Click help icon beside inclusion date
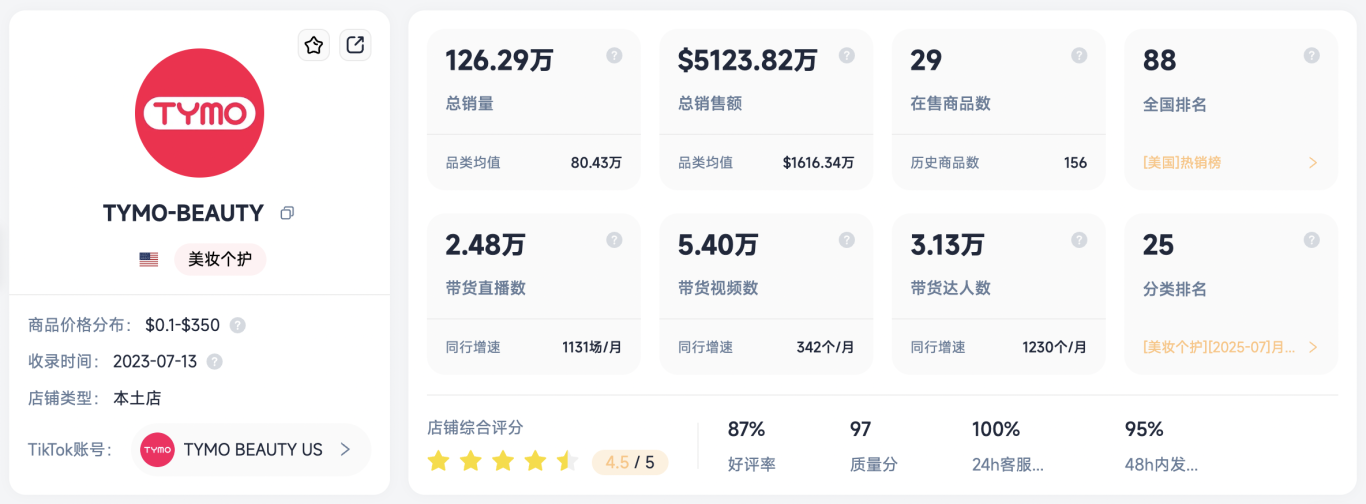Image resolution: width=1366 pixels, height=504 pixels. pyautogui.click(x=214, y=362)
